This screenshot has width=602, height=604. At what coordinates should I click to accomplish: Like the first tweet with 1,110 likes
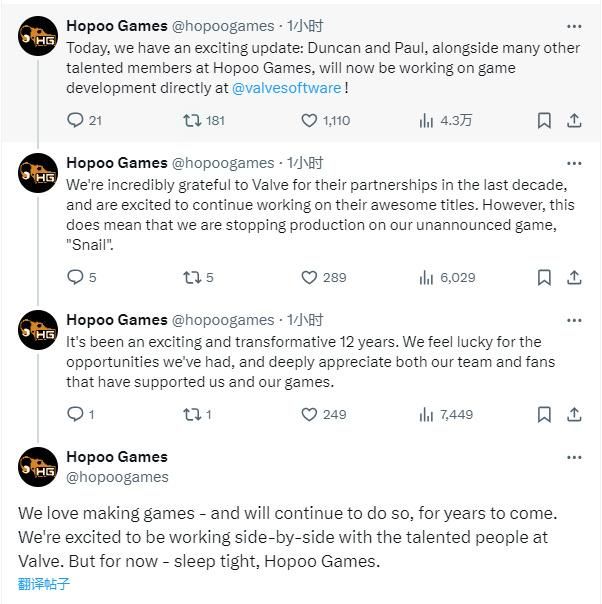pyautogui.click(x=310, y=120)
